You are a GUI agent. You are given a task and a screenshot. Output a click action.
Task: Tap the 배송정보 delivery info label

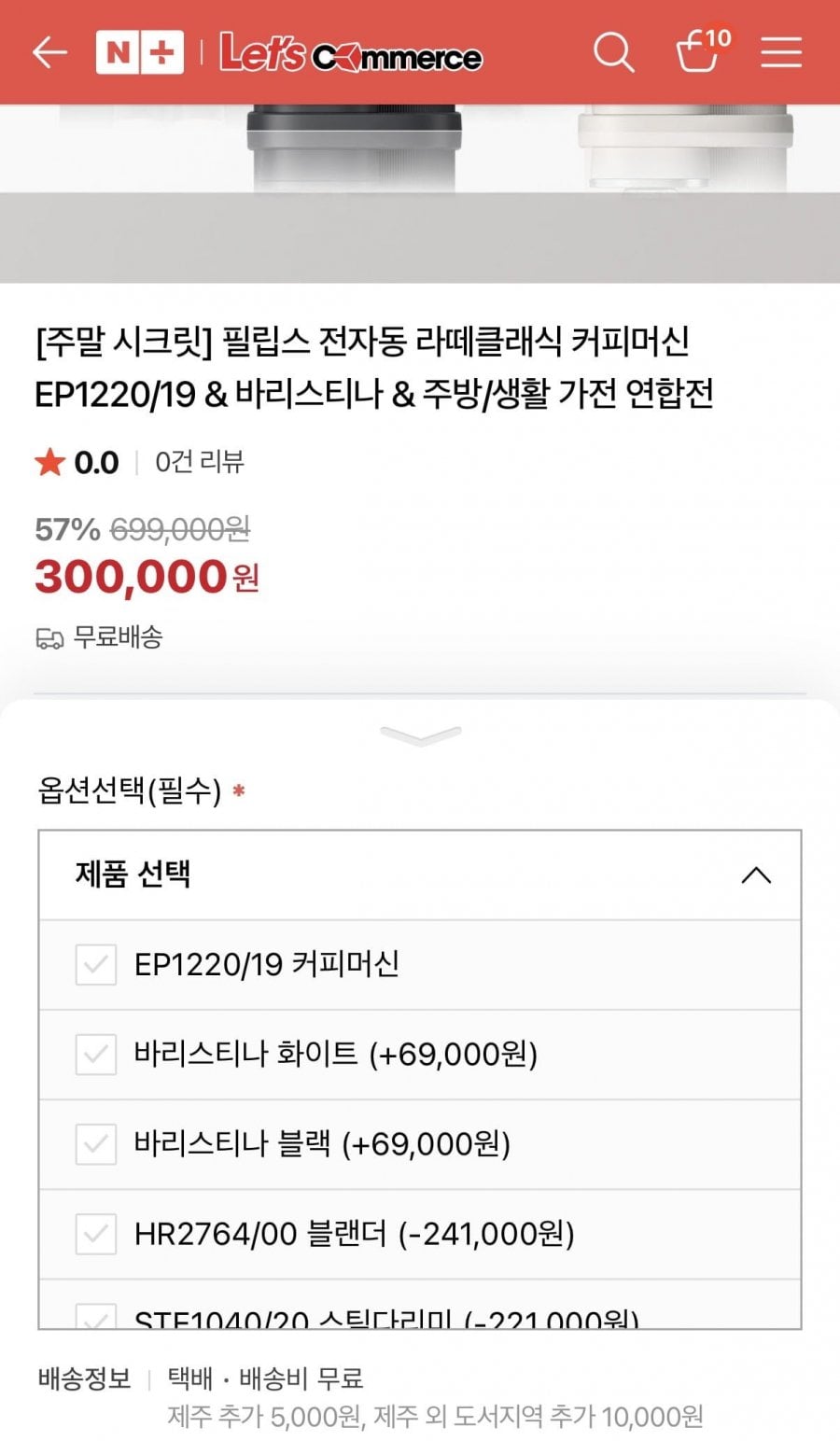pyautogui.click(x=84, y=1378)
